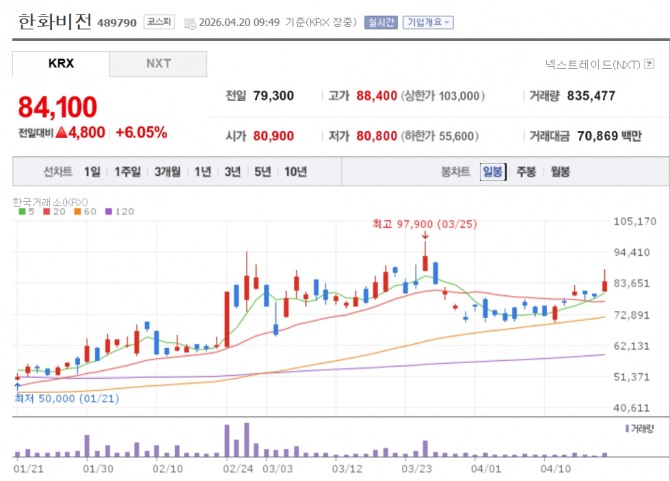Click the 최고 97,900 high marker arrow

tap(425, 235)
